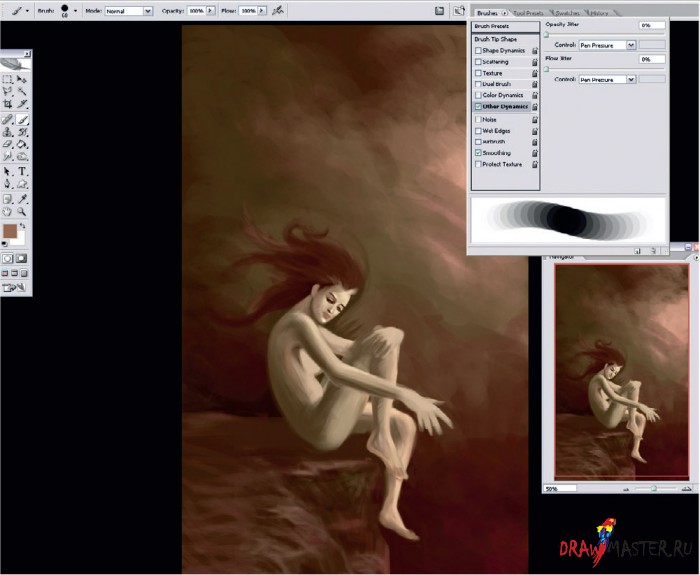Open the Brush preset picker arrow
Image resolution: width=700 pixels, height=575 pixels.
pyautogui.click(x=75, y=10)
